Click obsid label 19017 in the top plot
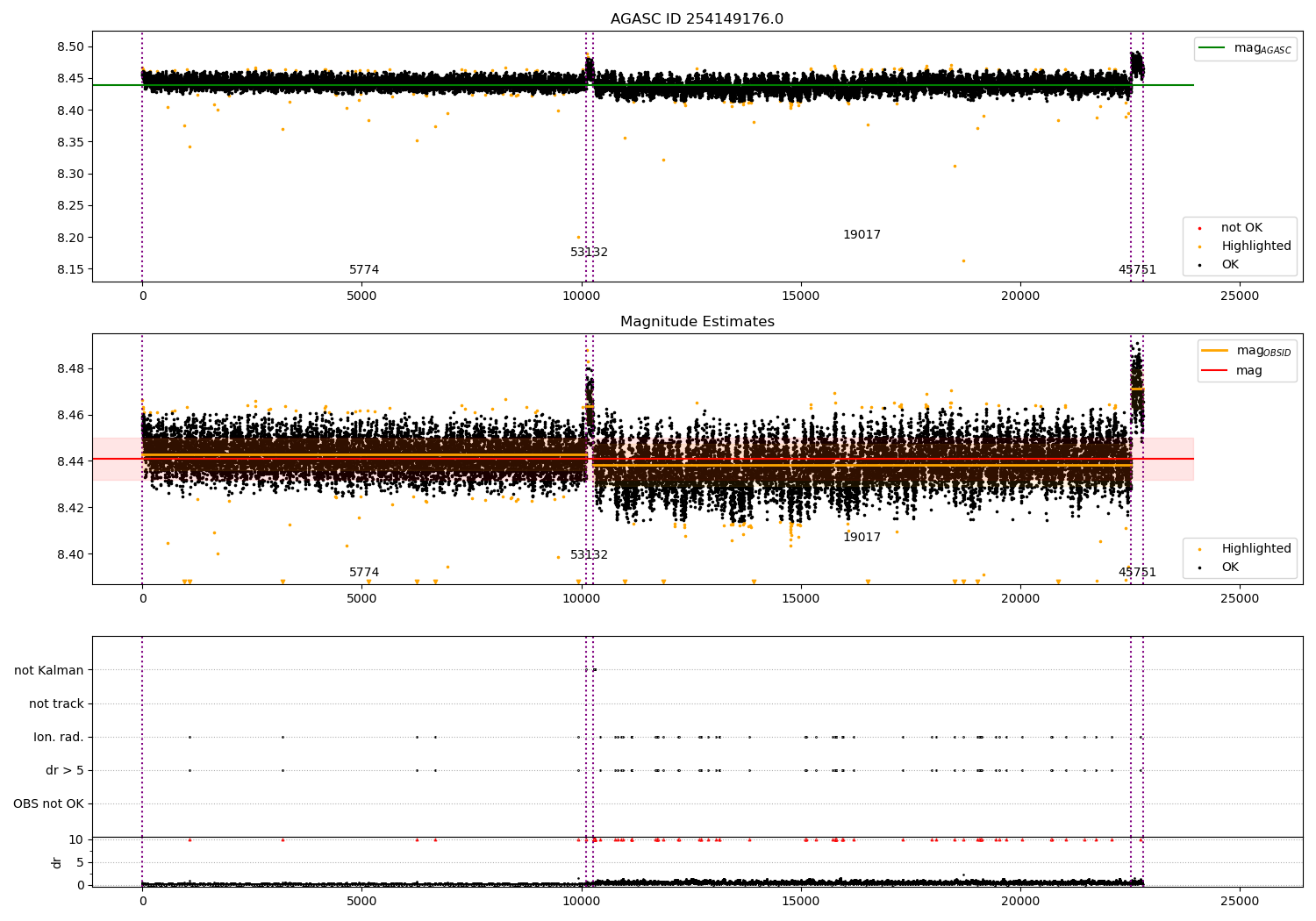 pyautogui.click(x=862, y=235)
